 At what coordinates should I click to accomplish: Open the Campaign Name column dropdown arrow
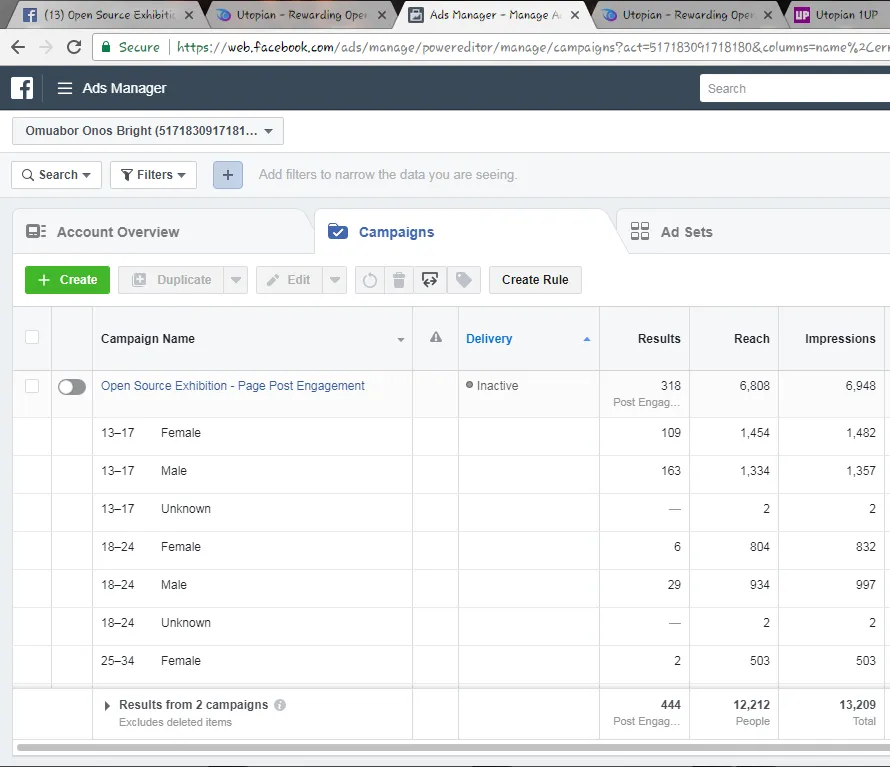pos(401,340)
